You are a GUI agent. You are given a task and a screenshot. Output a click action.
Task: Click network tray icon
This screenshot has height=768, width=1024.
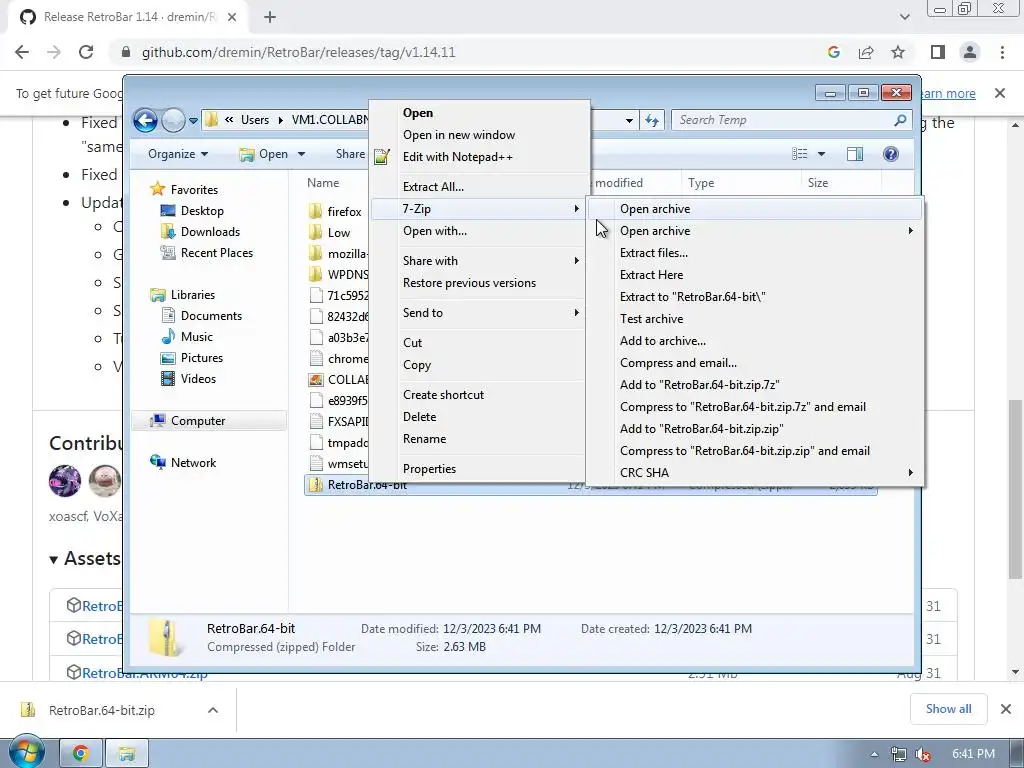click(899, 754)
